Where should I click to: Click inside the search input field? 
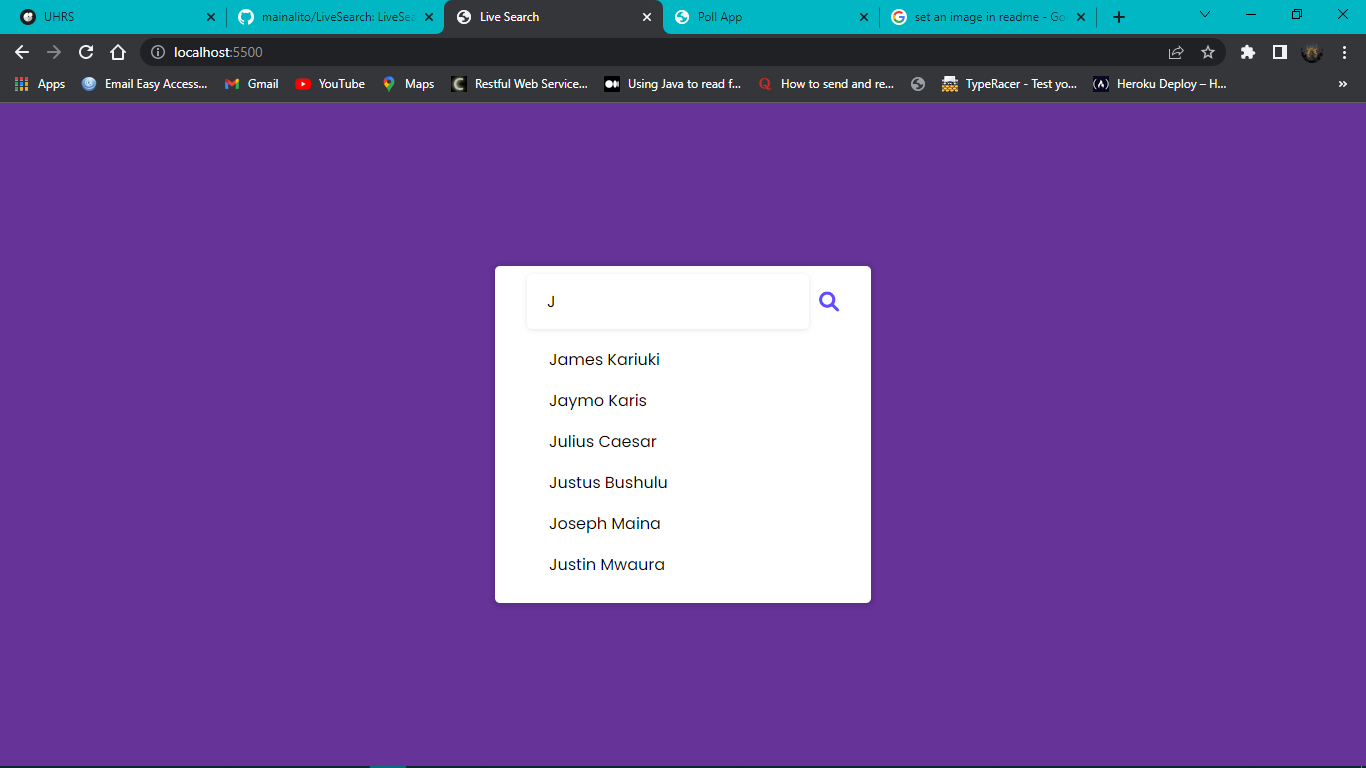point(667,300)
